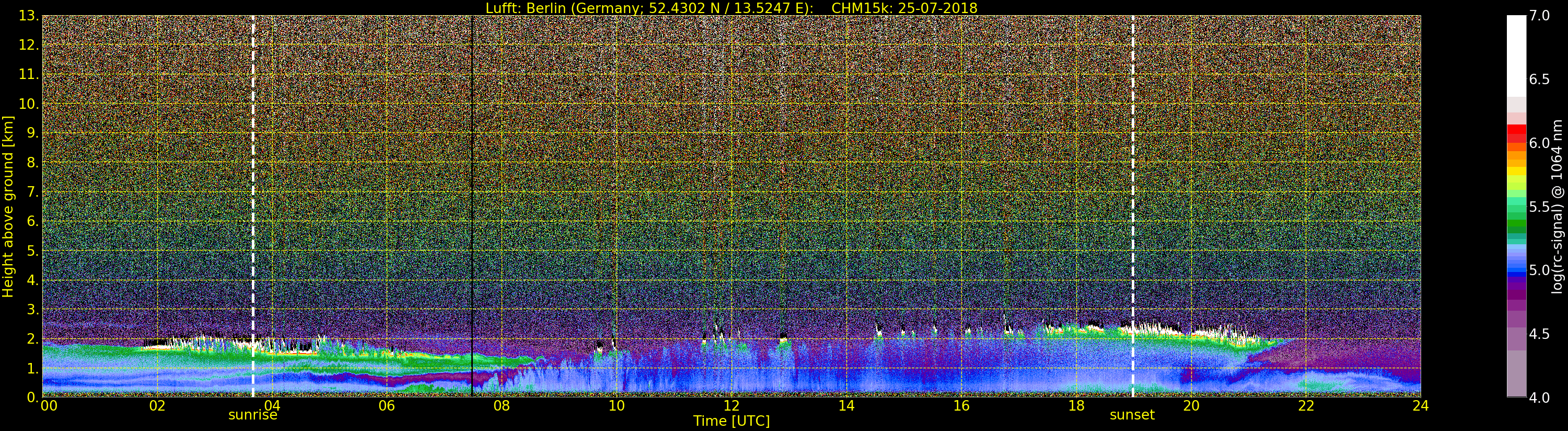Click the '02' time axis tick label
This screenshot has width=1568, height=431.
pyautogui.click(x=157, y=406)
